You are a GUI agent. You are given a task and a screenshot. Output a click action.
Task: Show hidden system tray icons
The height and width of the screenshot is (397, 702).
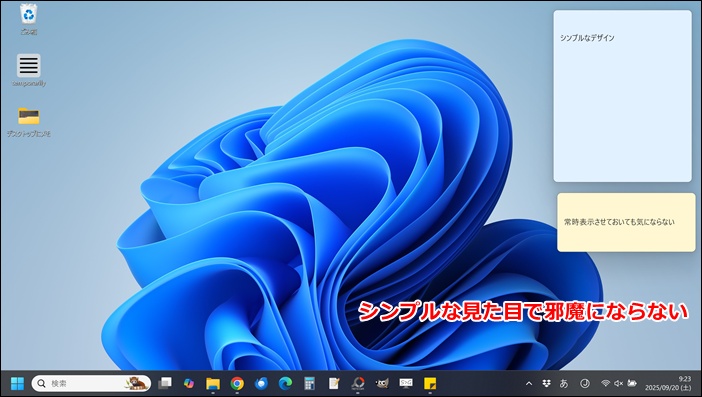point(529,384)
